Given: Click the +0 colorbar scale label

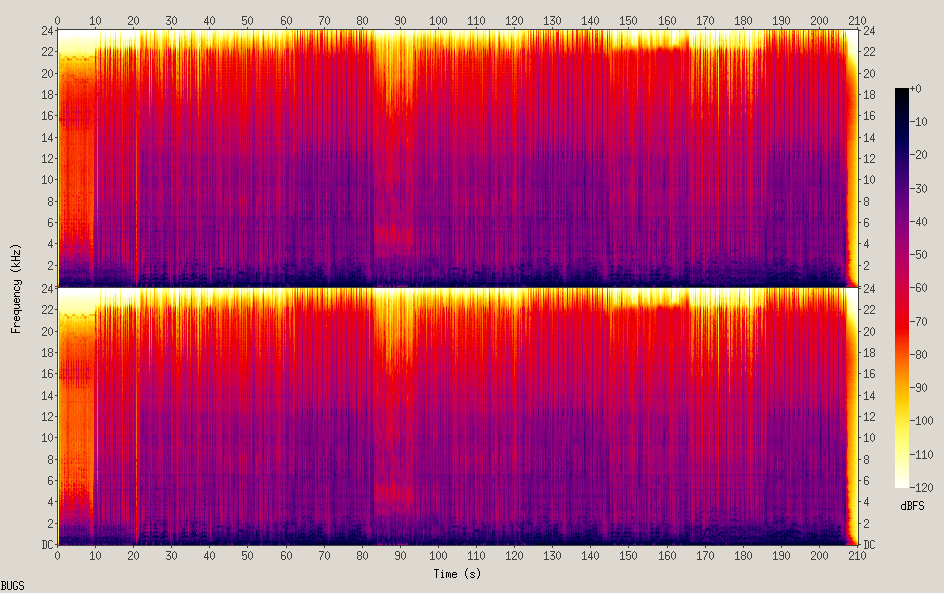Looking at the screenshot, I should 916,88.
